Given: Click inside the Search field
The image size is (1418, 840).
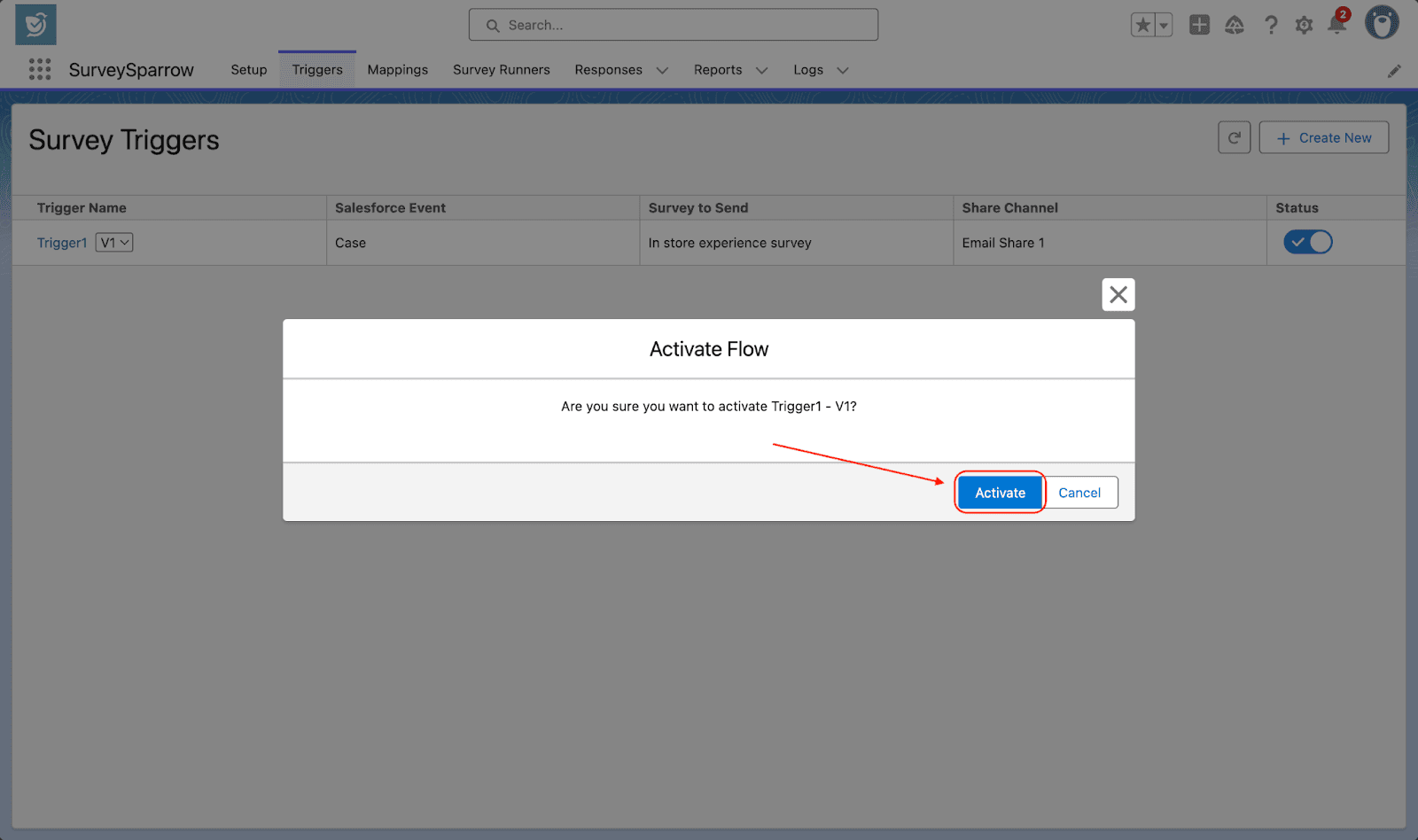Looking at the screenshot, I should tap(674, 25).
